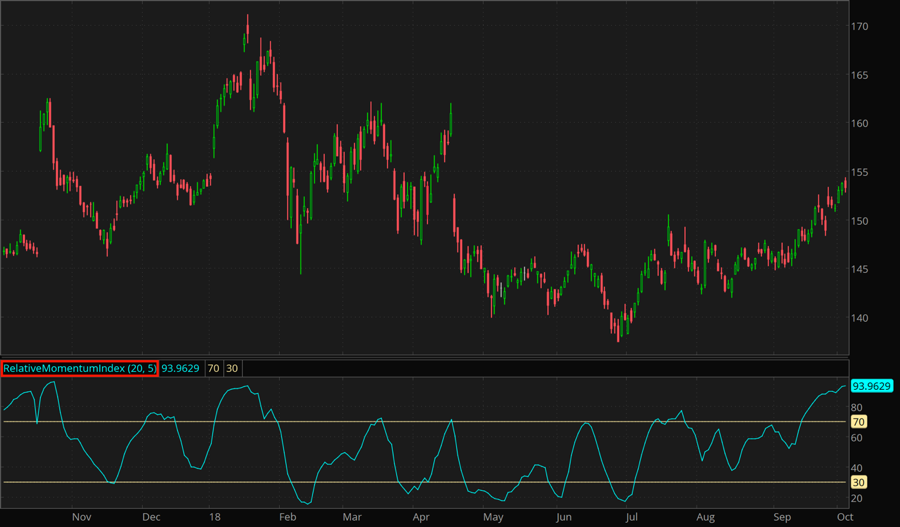The width and height of the screenshot is (900, 527).
Task: Select the 70 overbought value in study header
Action: [x=213, y=368]
